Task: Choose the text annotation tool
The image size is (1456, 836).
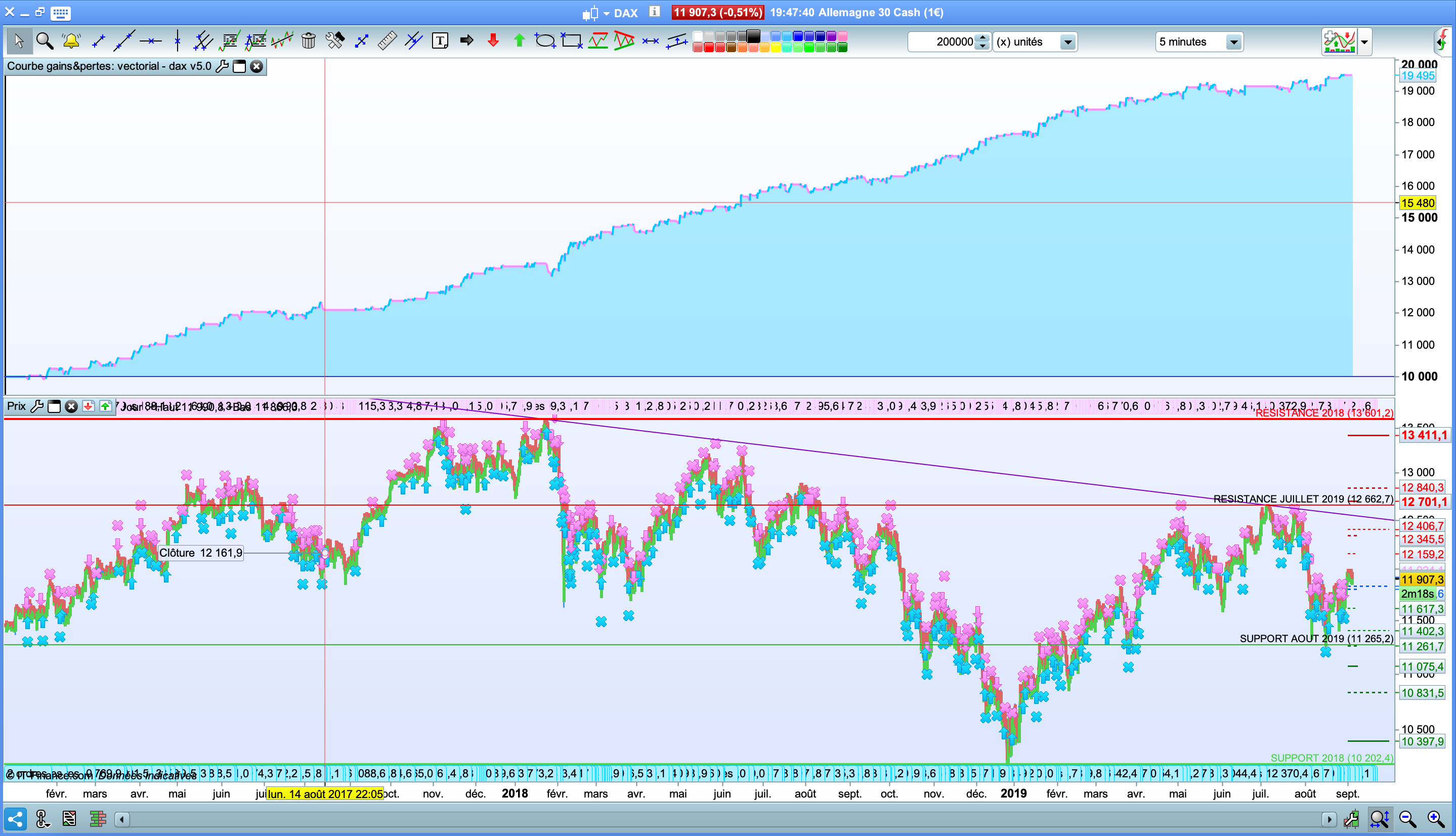Action: coord(440,41)
